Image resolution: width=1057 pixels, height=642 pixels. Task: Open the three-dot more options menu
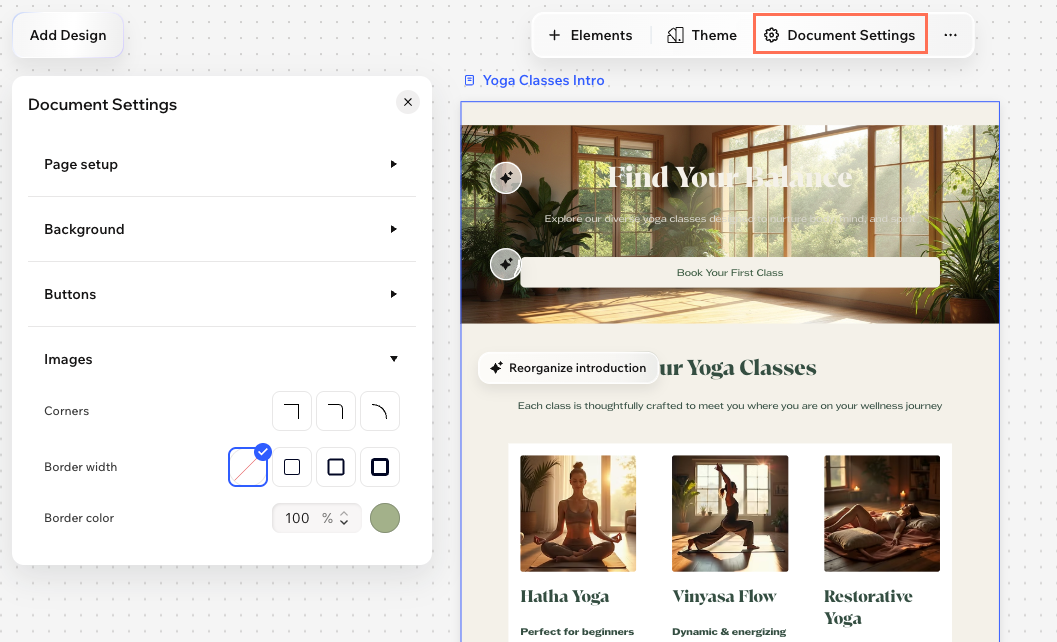point(950,35)
